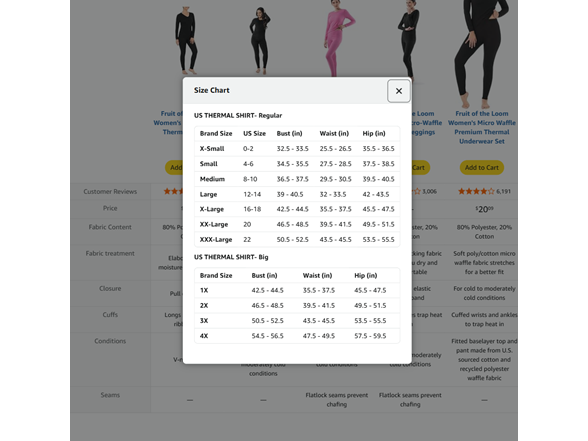Click Add to Cart under the rightmost product
The width and height of the screenshot is (588, 441).
click(x=482, y=168)
